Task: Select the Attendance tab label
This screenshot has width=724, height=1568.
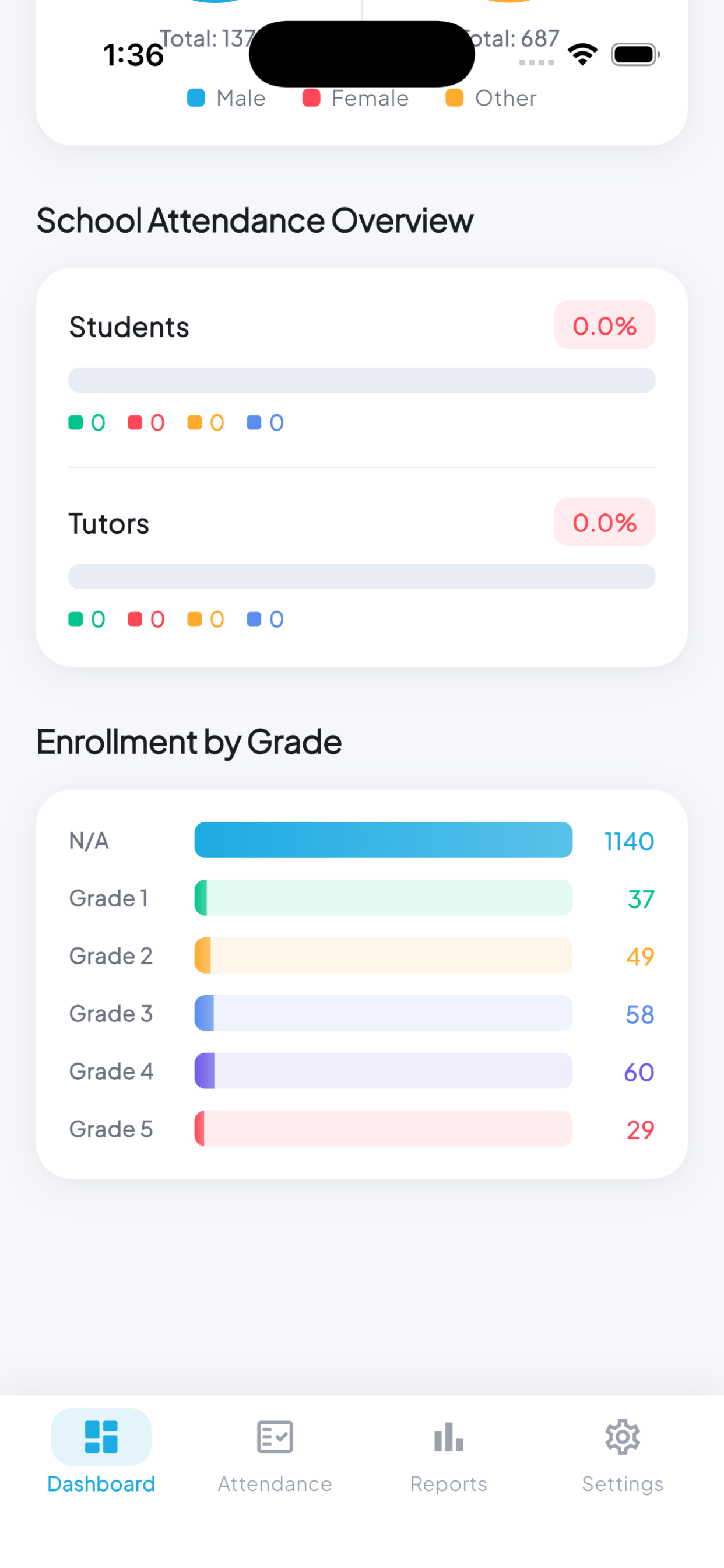Action: [275, 1483]
